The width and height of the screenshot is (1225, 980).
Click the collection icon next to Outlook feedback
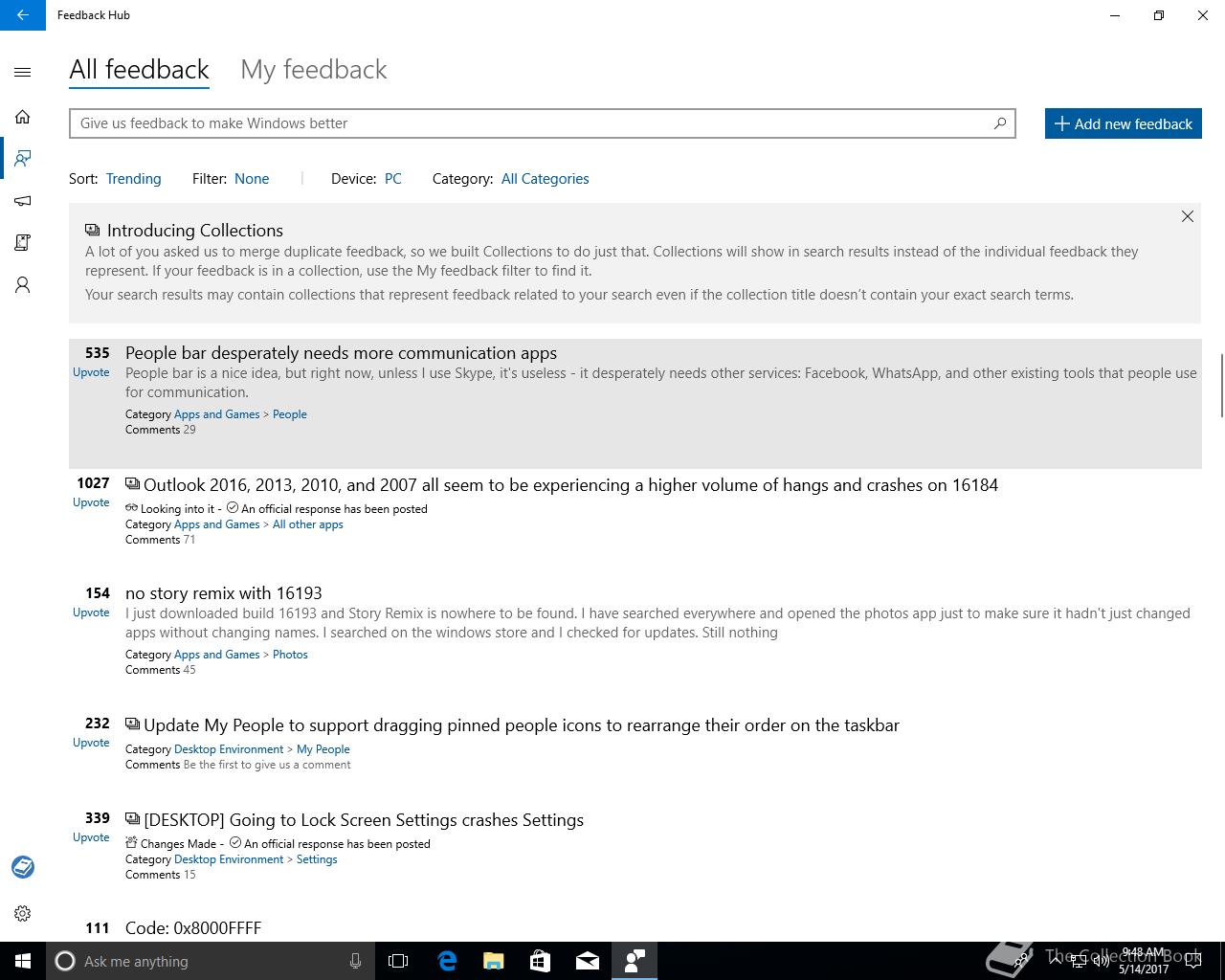pyautogui.click(x=132, y=484)
